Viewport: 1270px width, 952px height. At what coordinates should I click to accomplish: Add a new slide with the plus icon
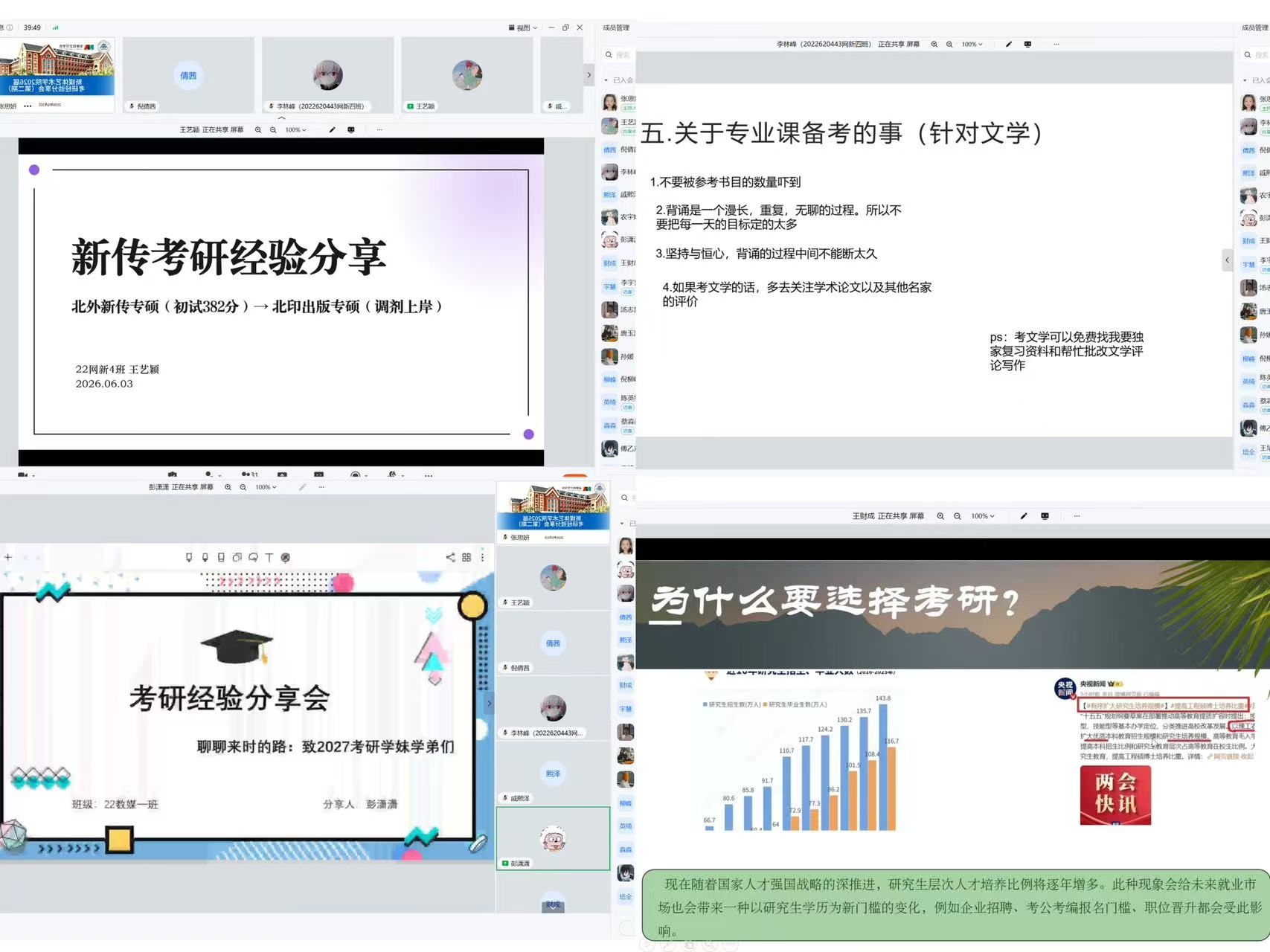tap(7, 557)
